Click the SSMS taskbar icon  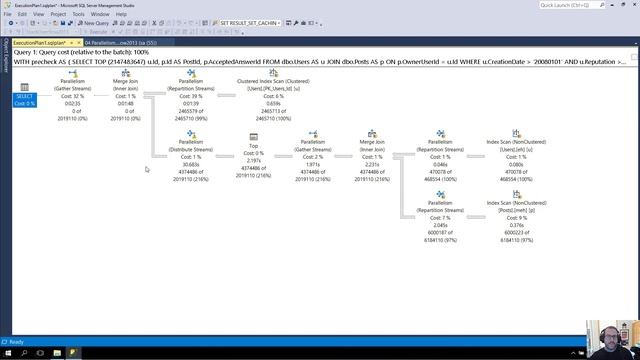[x=73, y=353]
